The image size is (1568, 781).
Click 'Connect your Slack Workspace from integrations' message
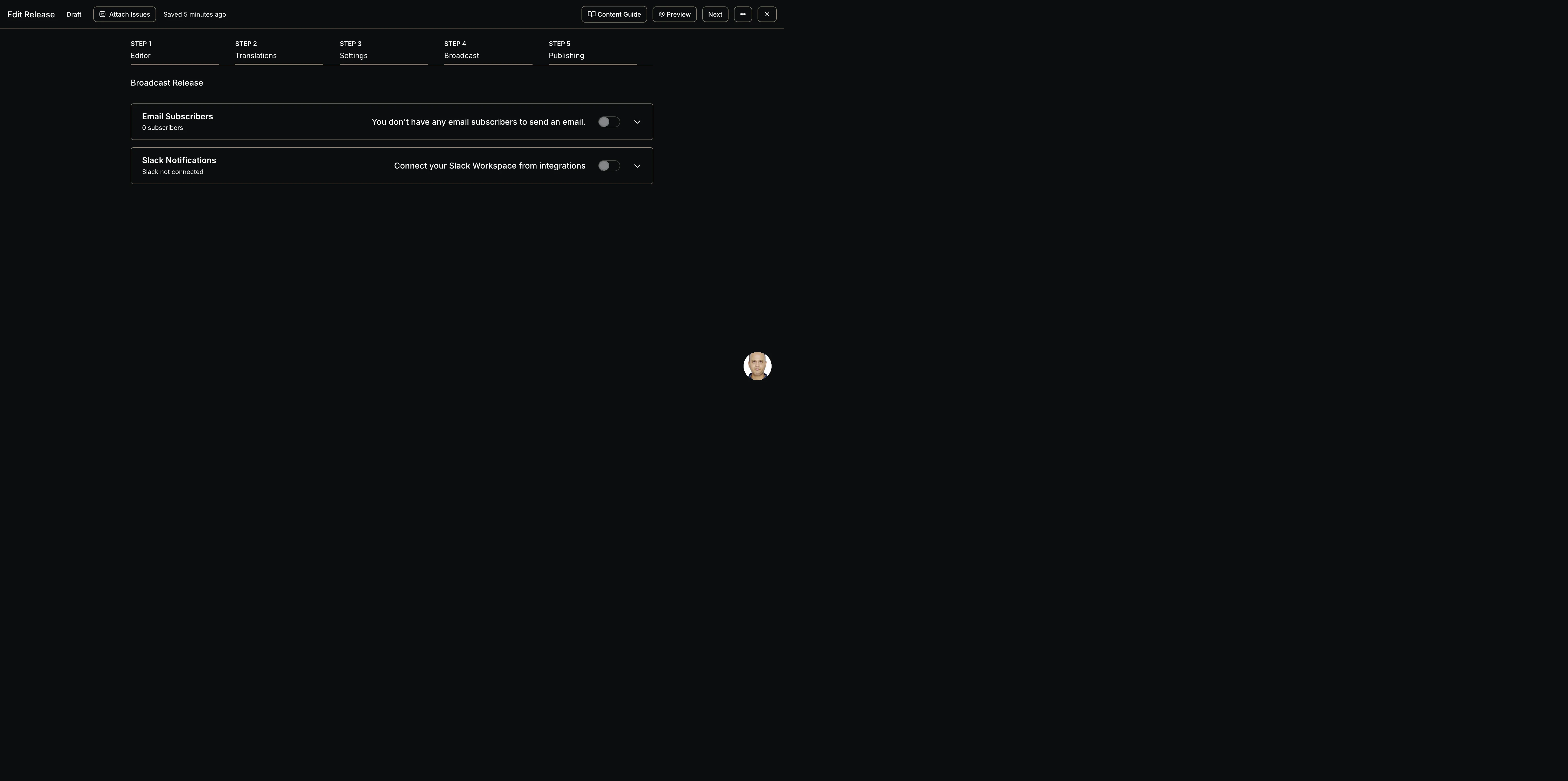(x=489, y=166)
